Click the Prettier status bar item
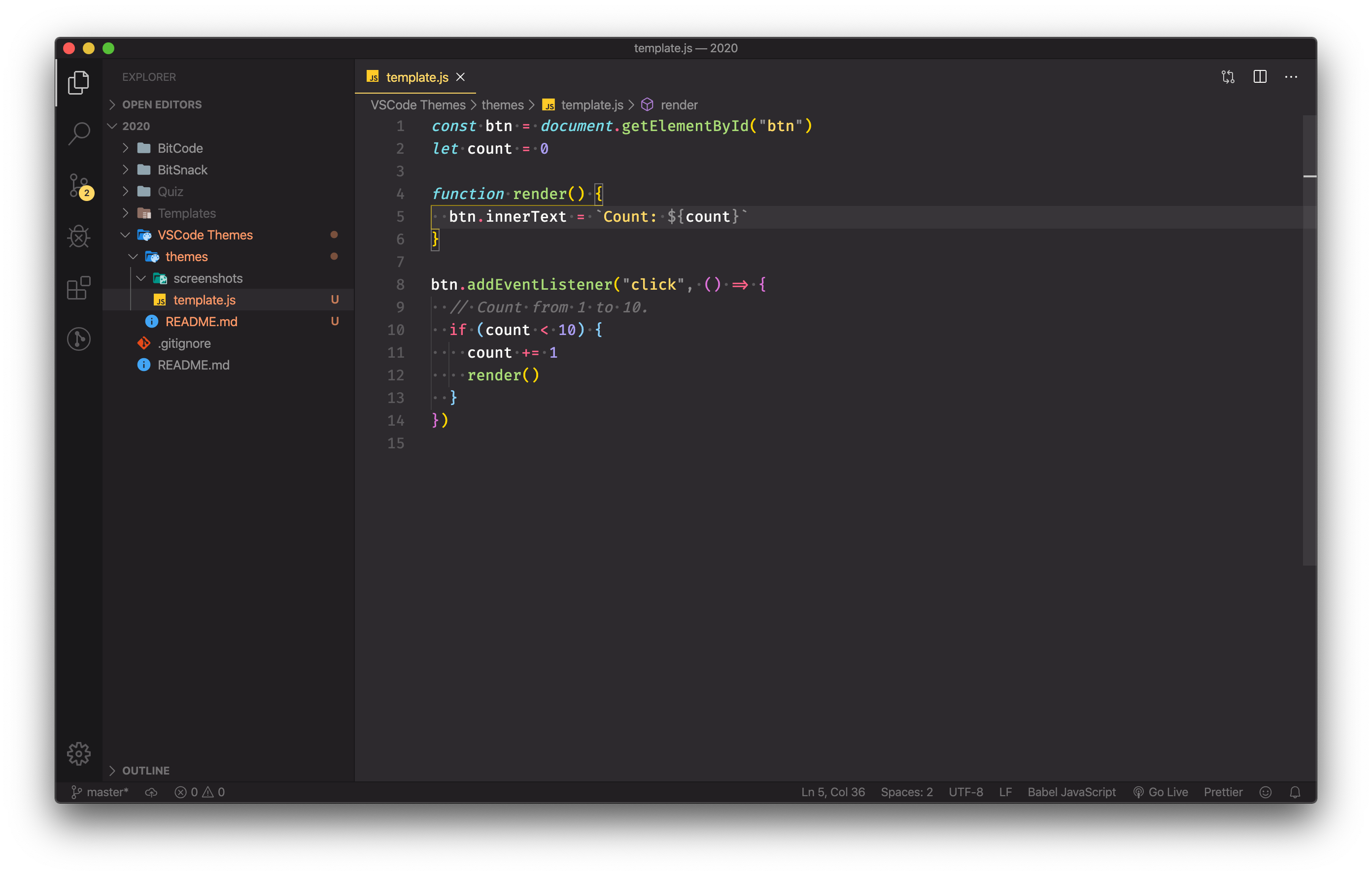The width and height of the screenshot is (1372, 876). pyautogui.click(x=1223, y=792)
